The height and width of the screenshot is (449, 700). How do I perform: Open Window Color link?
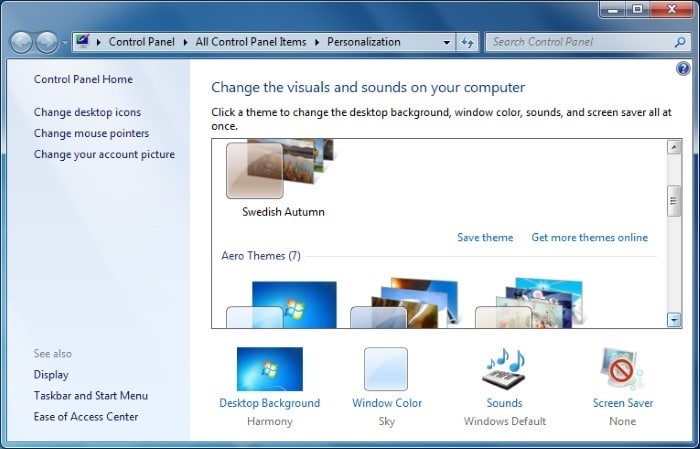[x=387, y=403]
